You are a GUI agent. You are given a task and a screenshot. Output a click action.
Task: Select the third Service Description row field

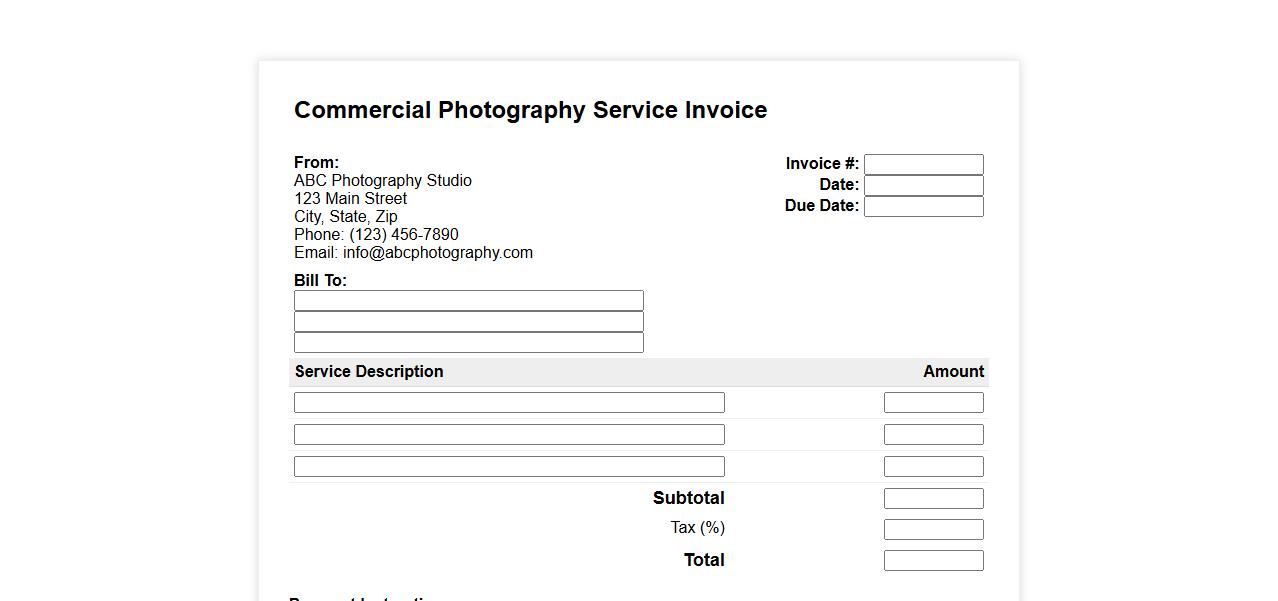(509, 466)
